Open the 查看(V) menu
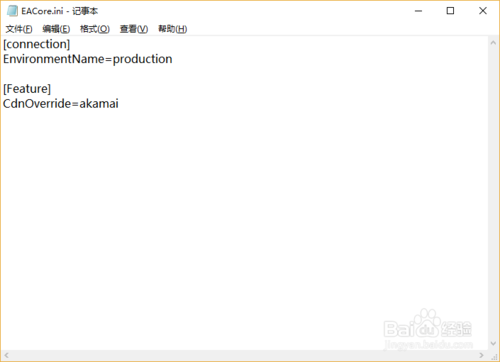 tap(134, 29)
